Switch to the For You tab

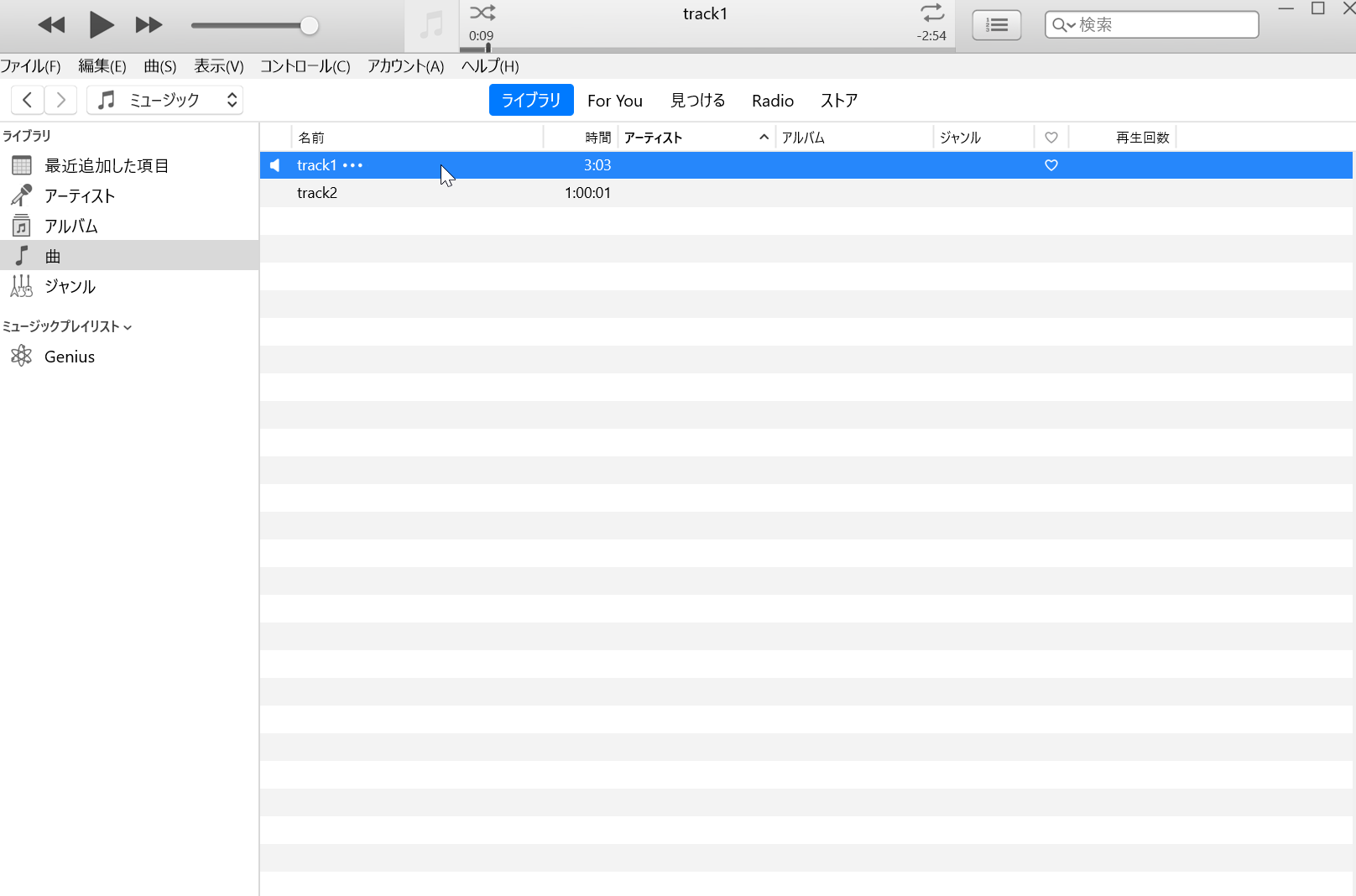click(614, 101)
